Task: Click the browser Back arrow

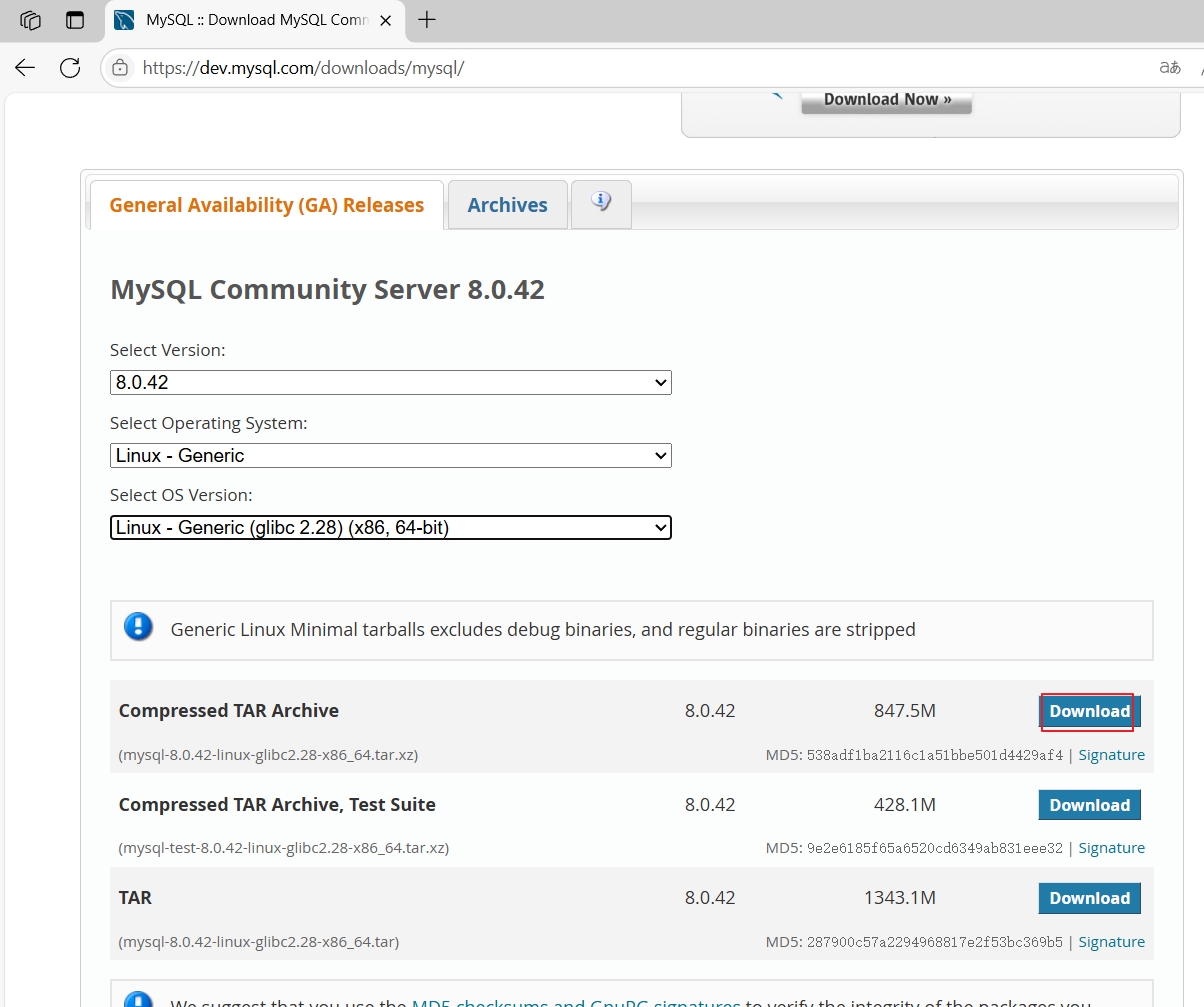Action: pos(24,68)
